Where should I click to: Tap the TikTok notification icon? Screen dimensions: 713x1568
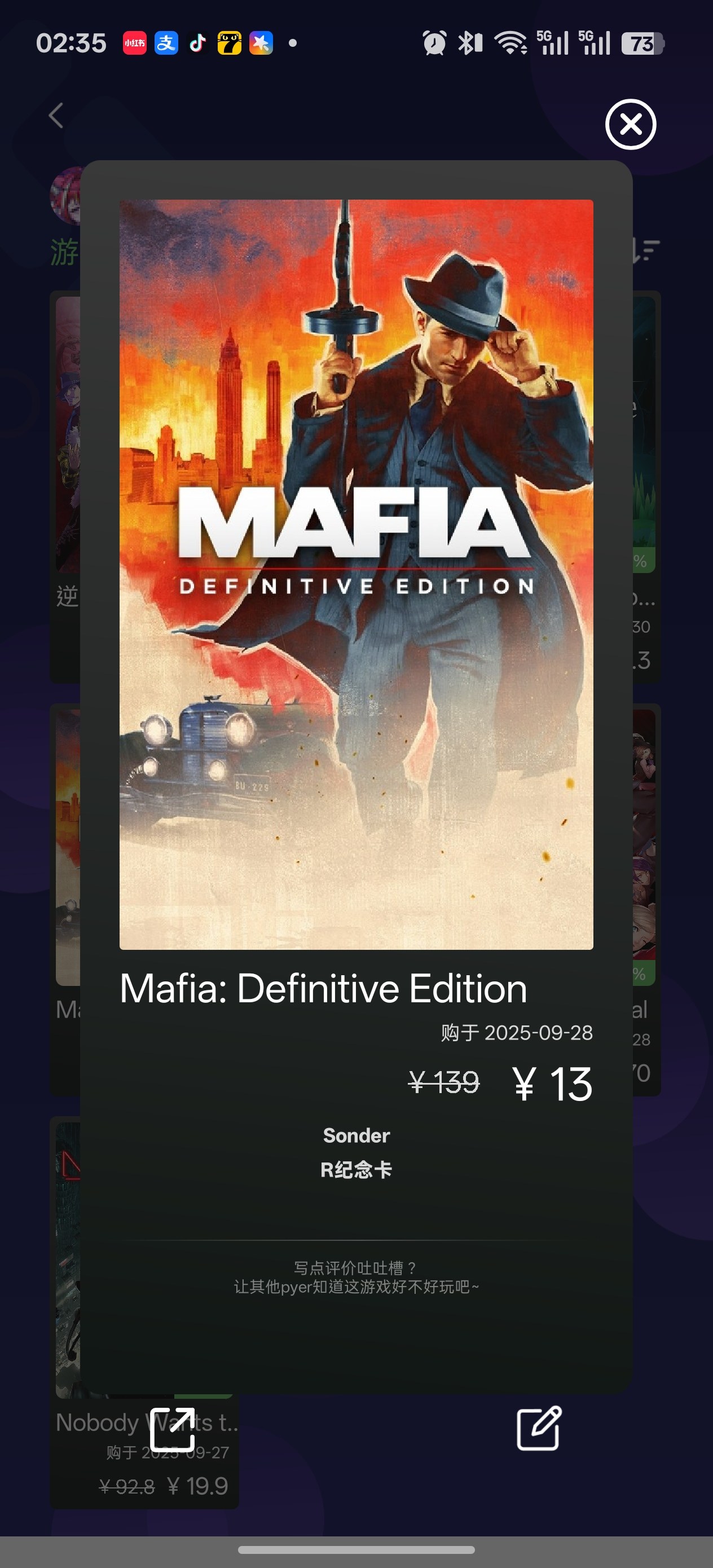click(197, 43)
